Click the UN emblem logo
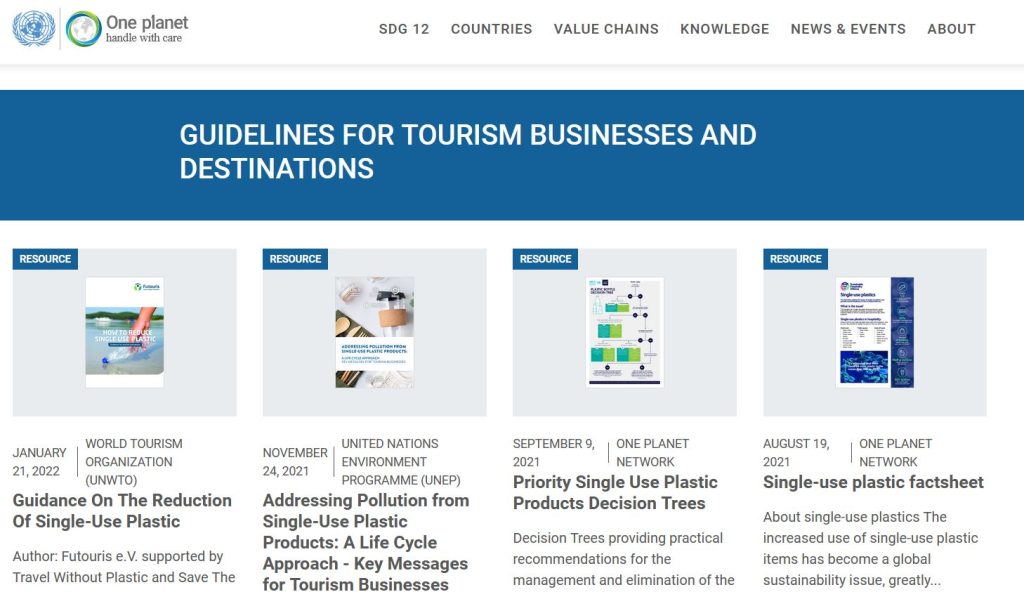Viewport: 1024px width, 592px height. [34, 29]
